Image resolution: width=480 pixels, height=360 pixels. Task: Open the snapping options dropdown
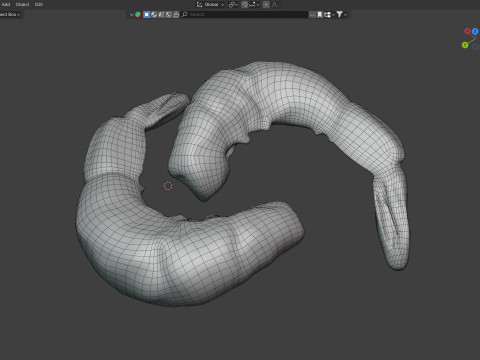click(x=254, y=5)
